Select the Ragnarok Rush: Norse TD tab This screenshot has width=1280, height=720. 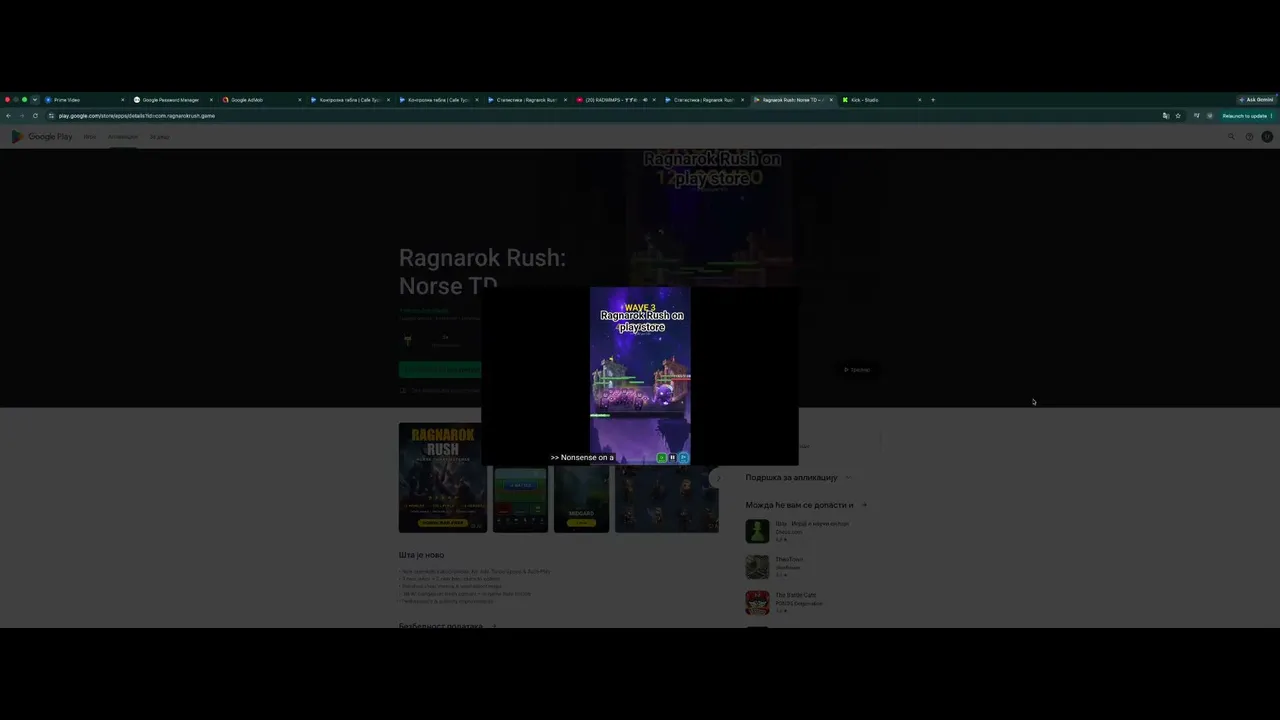click(791, 100)
